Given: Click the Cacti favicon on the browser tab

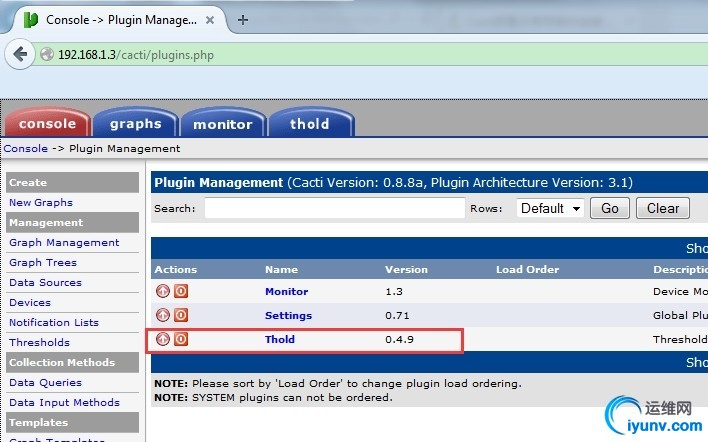Looking at the screenshot, I should [31, 20].
